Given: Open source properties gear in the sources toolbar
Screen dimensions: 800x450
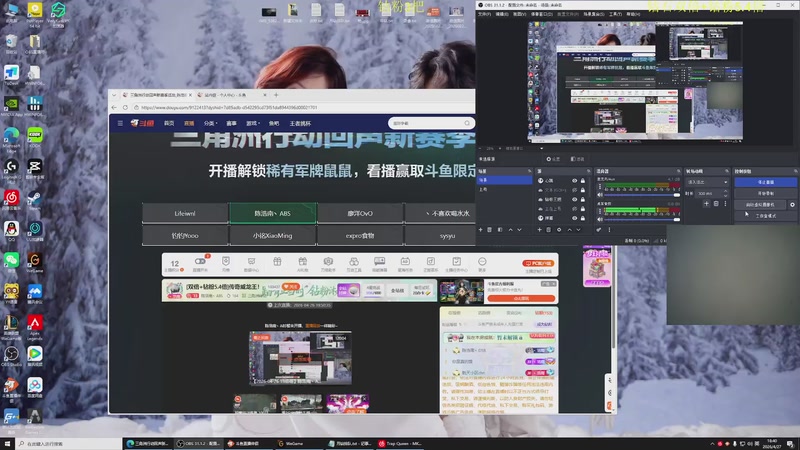Looking at the screenshot, I should (559, 230).
